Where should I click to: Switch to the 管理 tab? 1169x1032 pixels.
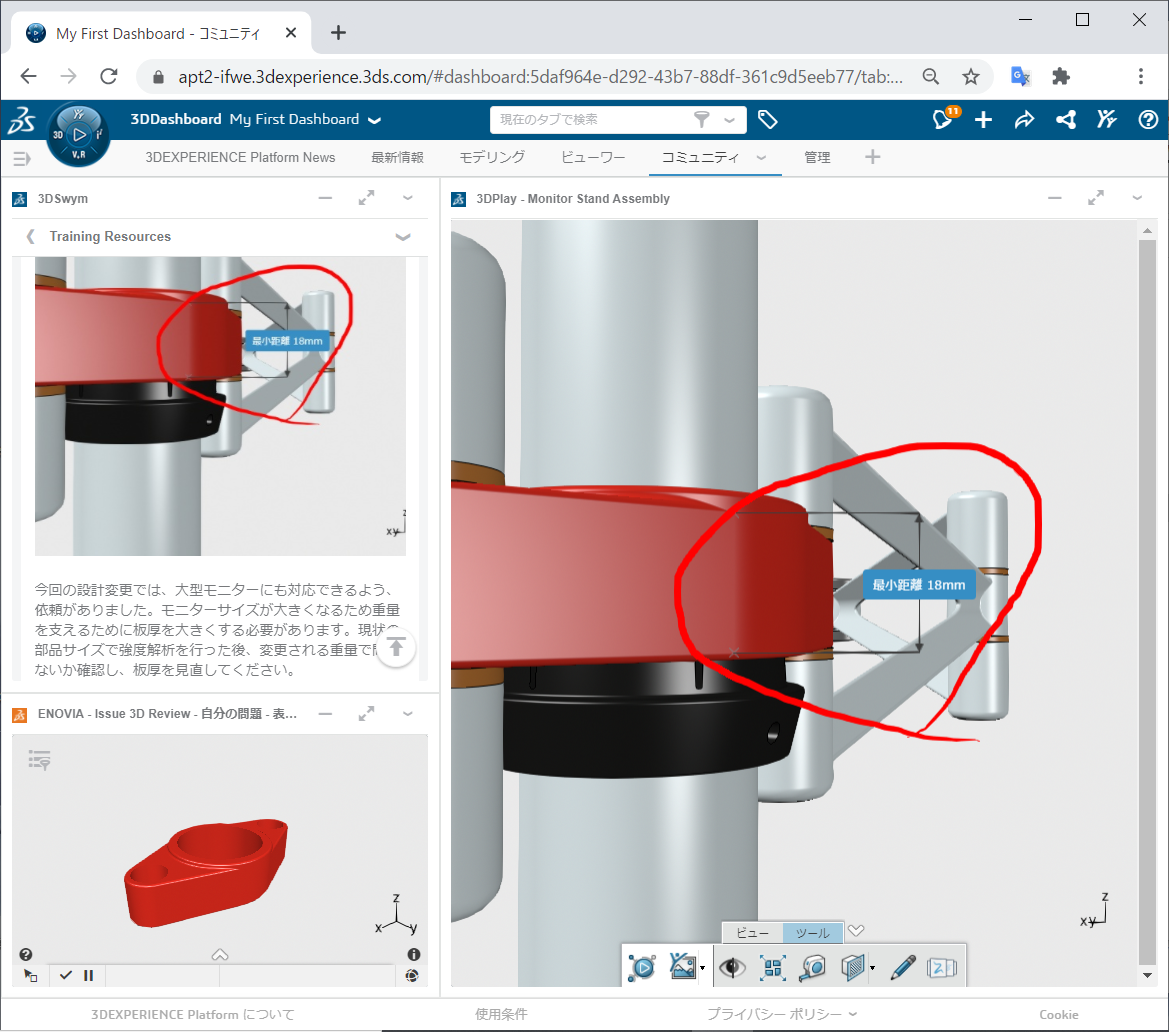pyautogui.click(x=817, y=157)
